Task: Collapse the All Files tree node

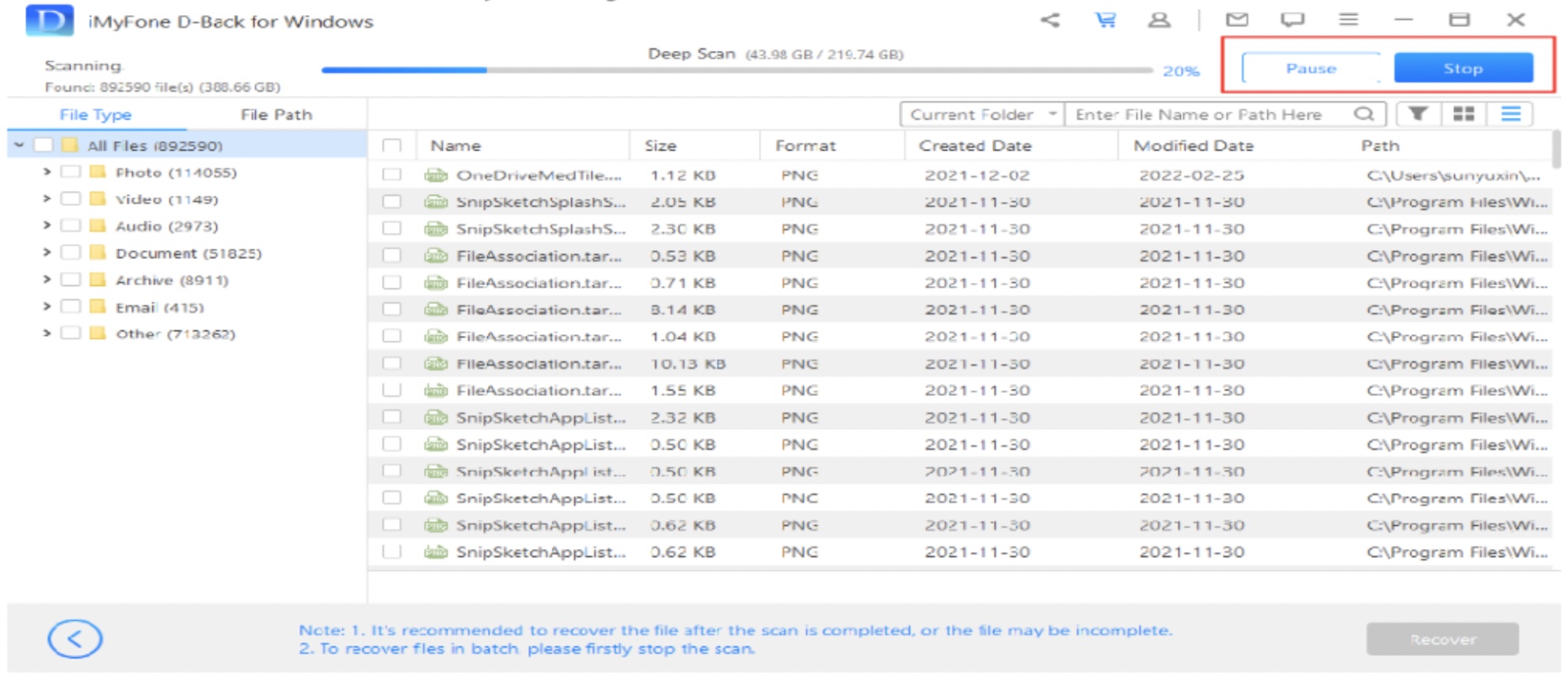Action: pos(19,145)
